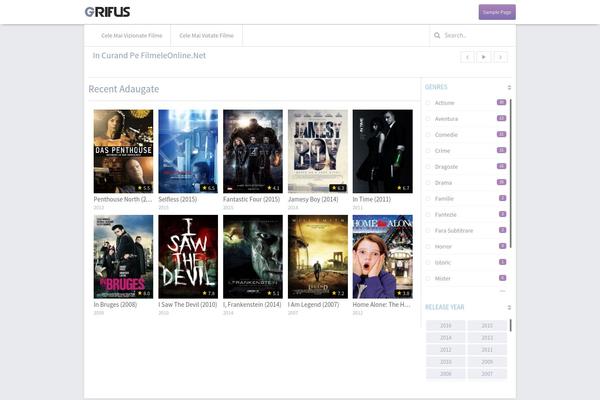Click the search magnifier icon
Screen dimensions: 600x400
tap(437, 35)
